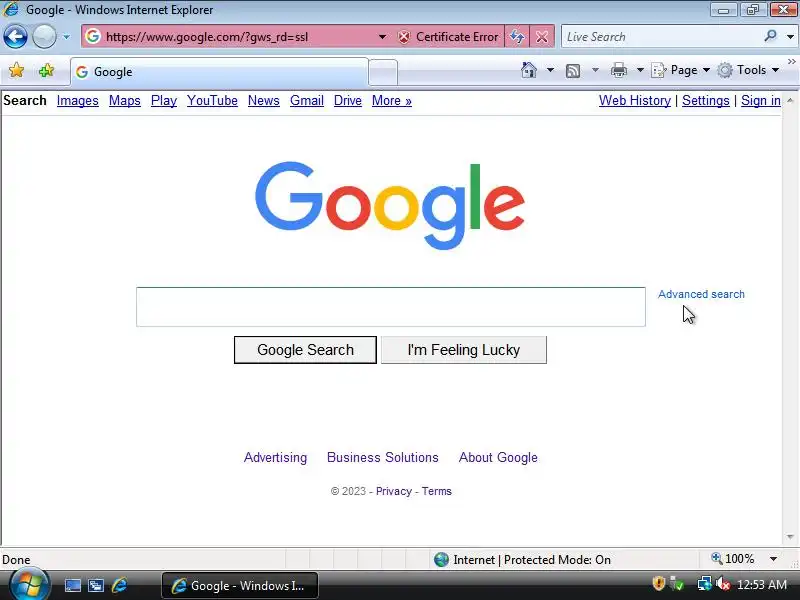Open the Advertising link
Screen dimensions: 800x600
point(276,457)
